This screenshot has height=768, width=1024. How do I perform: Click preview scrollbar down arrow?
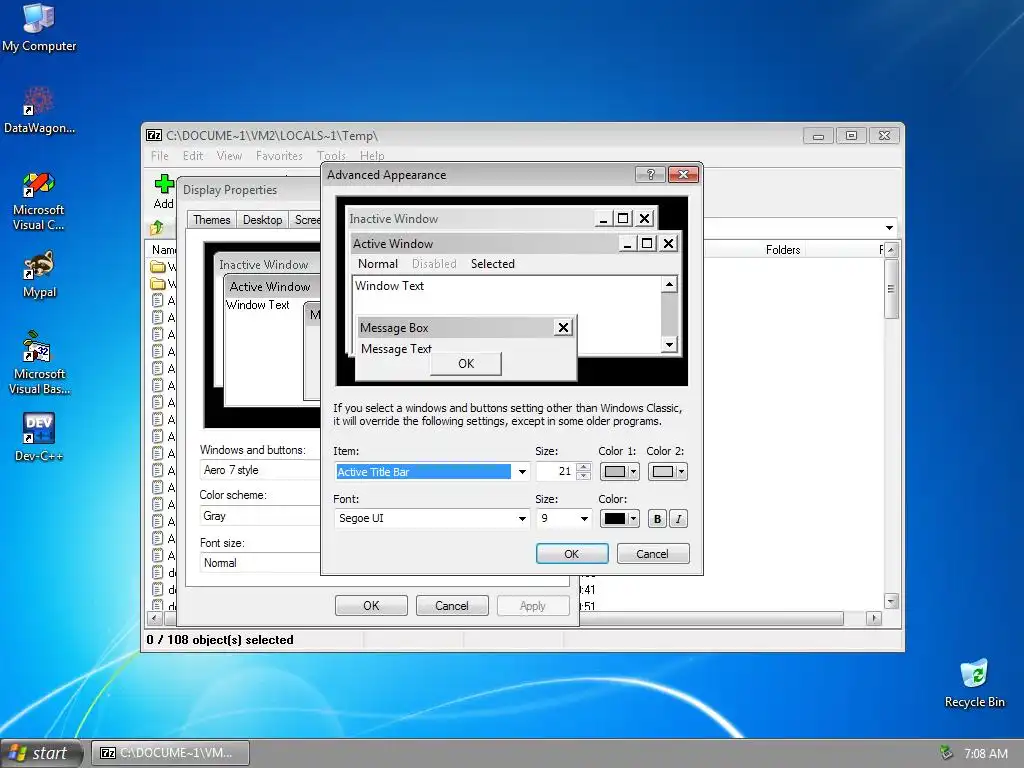click(669, 344)
